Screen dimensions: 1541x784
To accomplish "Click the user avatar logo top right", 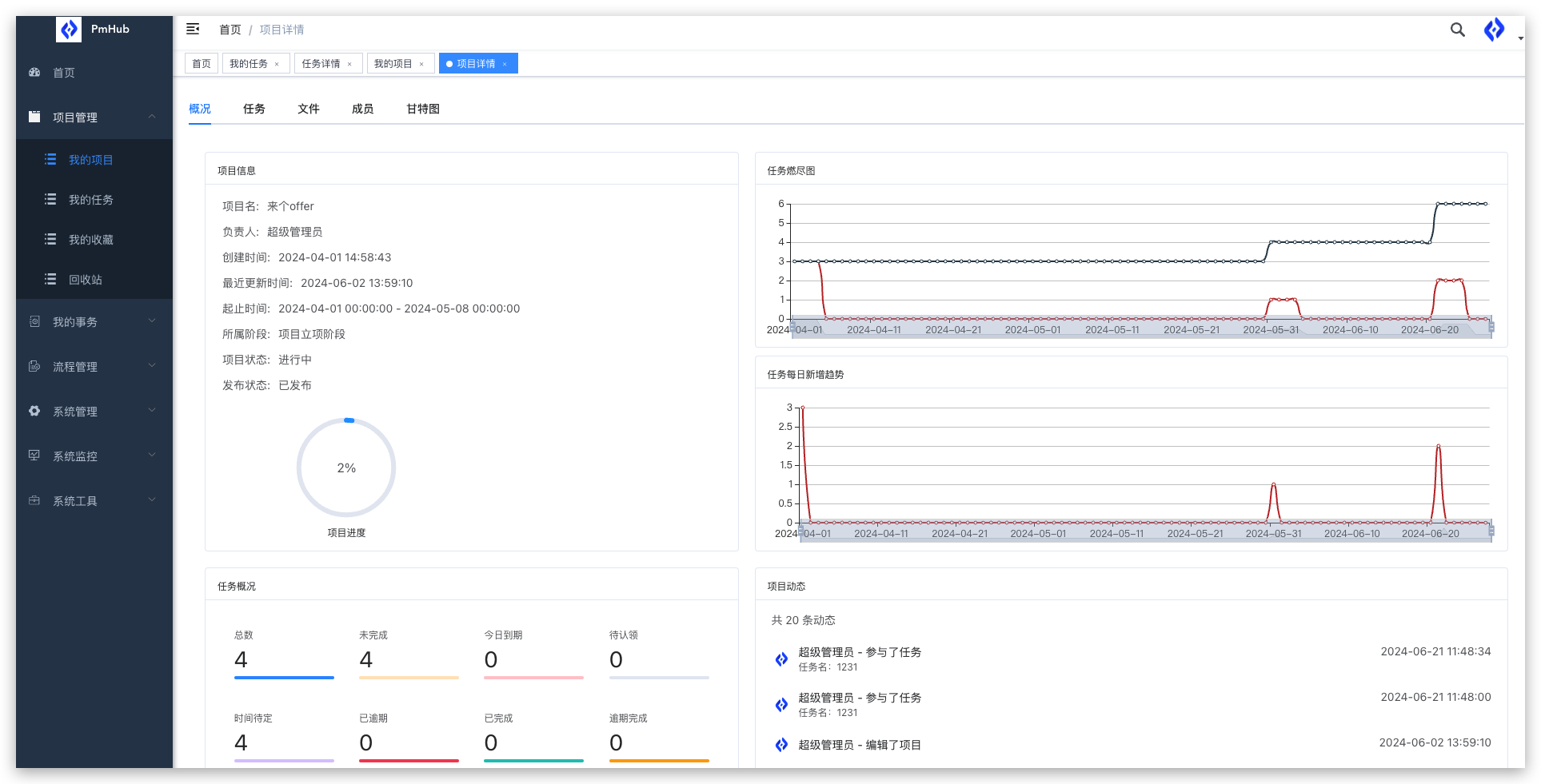I will tap(1494, 30).
